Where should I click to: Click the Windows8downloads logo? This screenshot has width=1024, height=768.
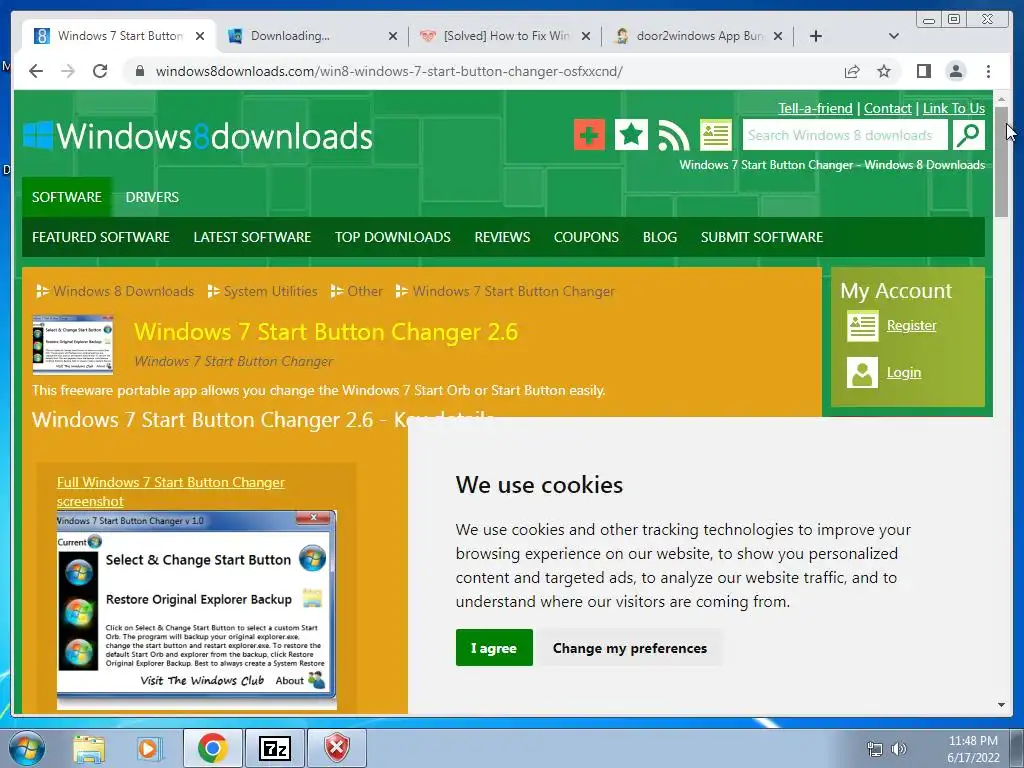click(198, 136)
